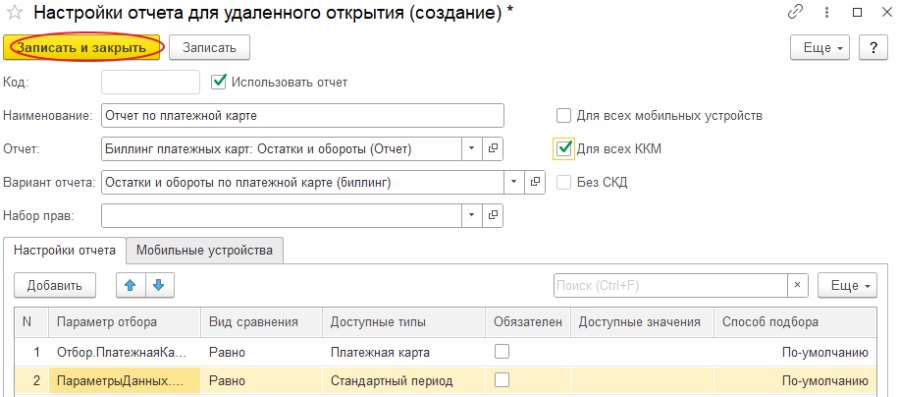Click the empty Набор прав field

[x=281, y=215]
